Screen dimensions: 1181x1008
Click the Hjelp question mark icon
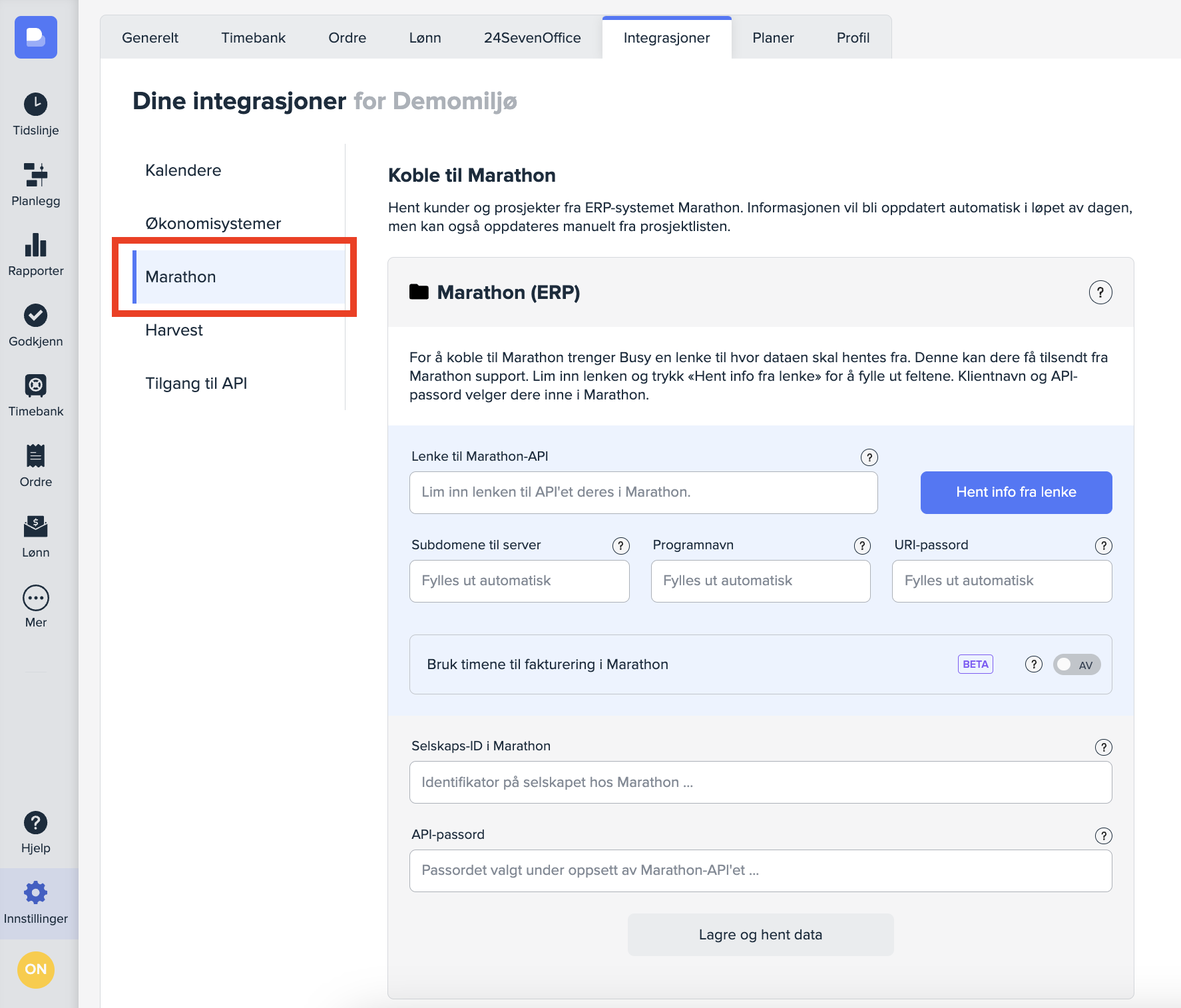point(36,823)
